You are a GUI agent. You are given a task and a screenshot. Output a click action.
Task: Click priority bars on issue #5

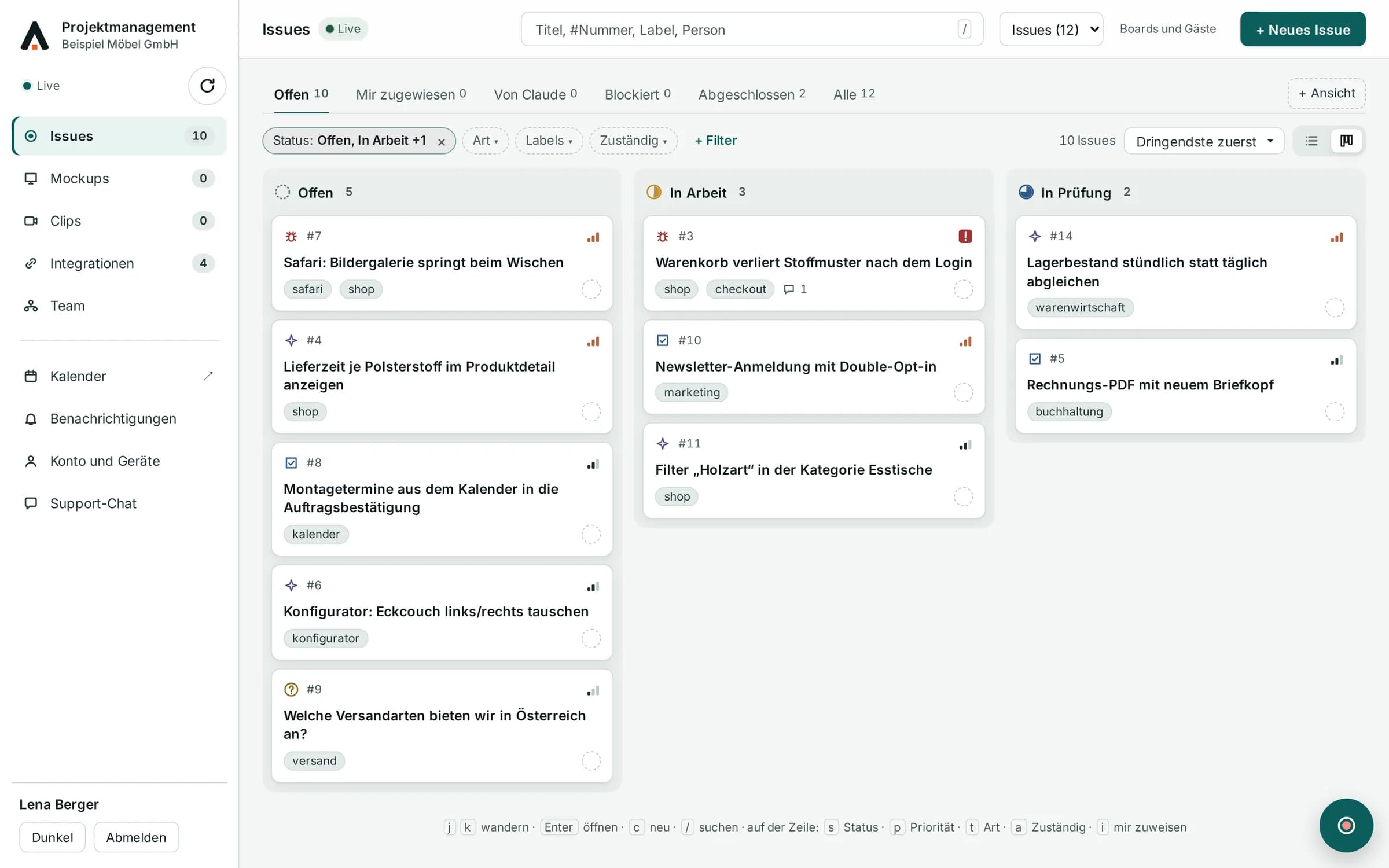click(x=1336, y=360)
